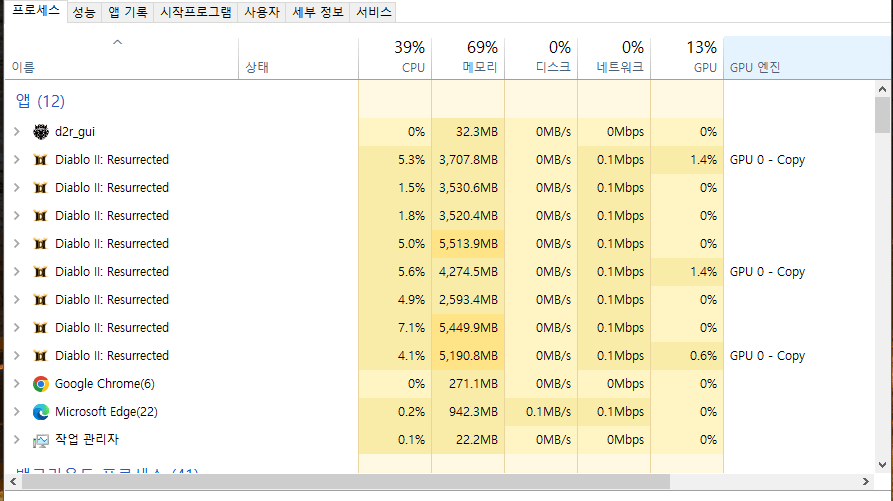
Task: Click GPU 0 - Copy in 5,190.8MB row
Action: (767, 356)
